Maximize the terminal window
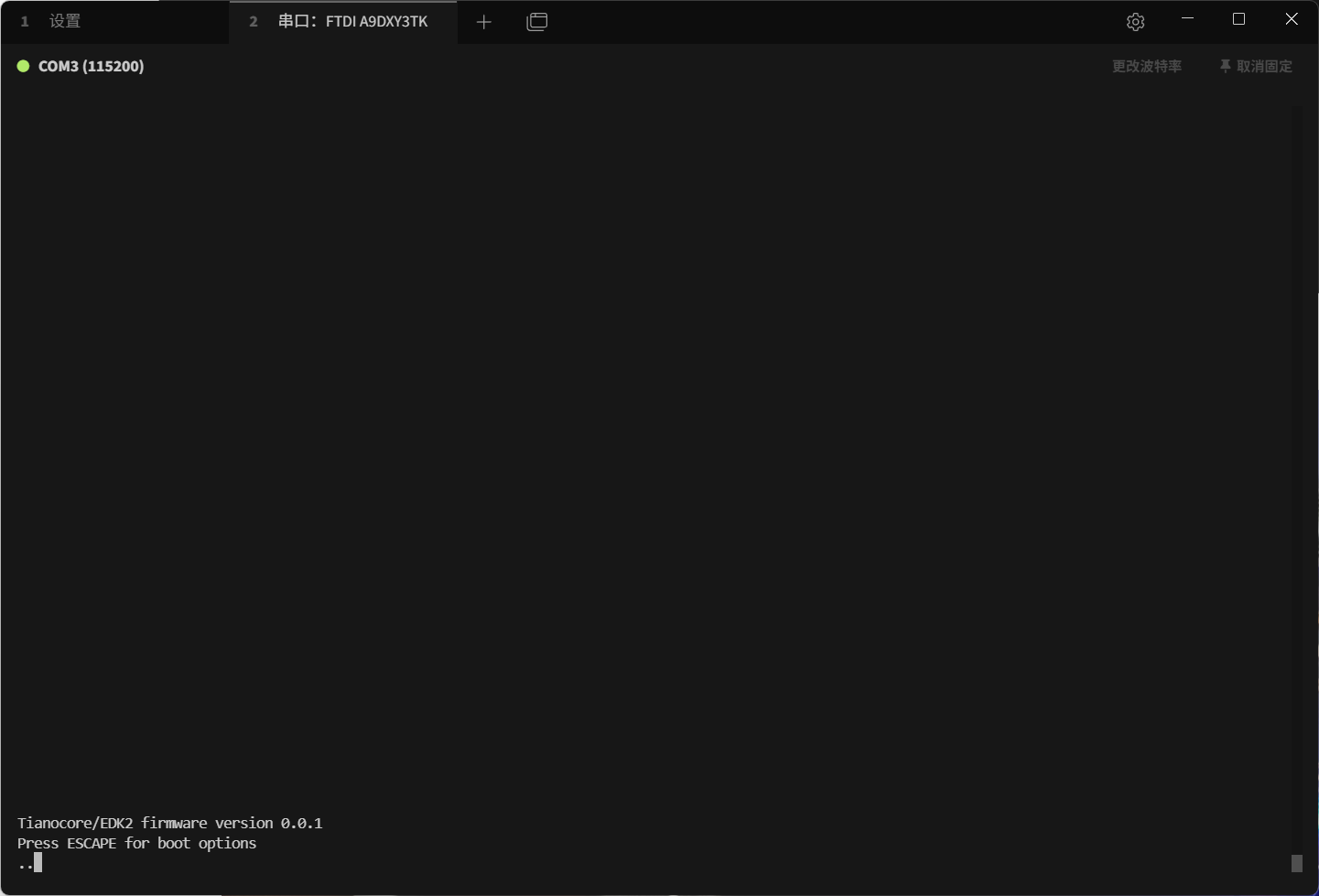Image resolution: width=1319 pixels, height=896 pixels. tap(1238, 19)
